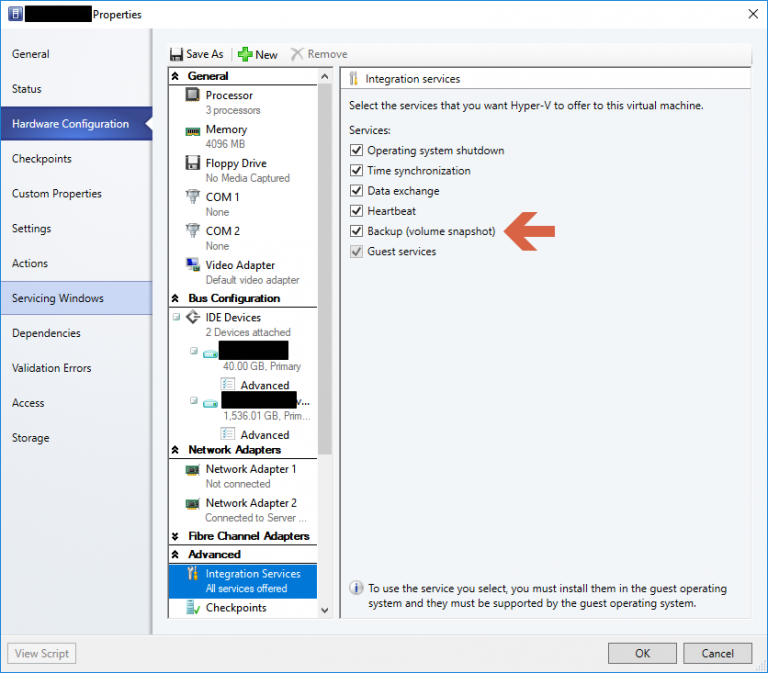Image resolution: width=768 pixels, height=673 pixels.
Task: Close the Properties dialog
Action: [x=753, y=14]
